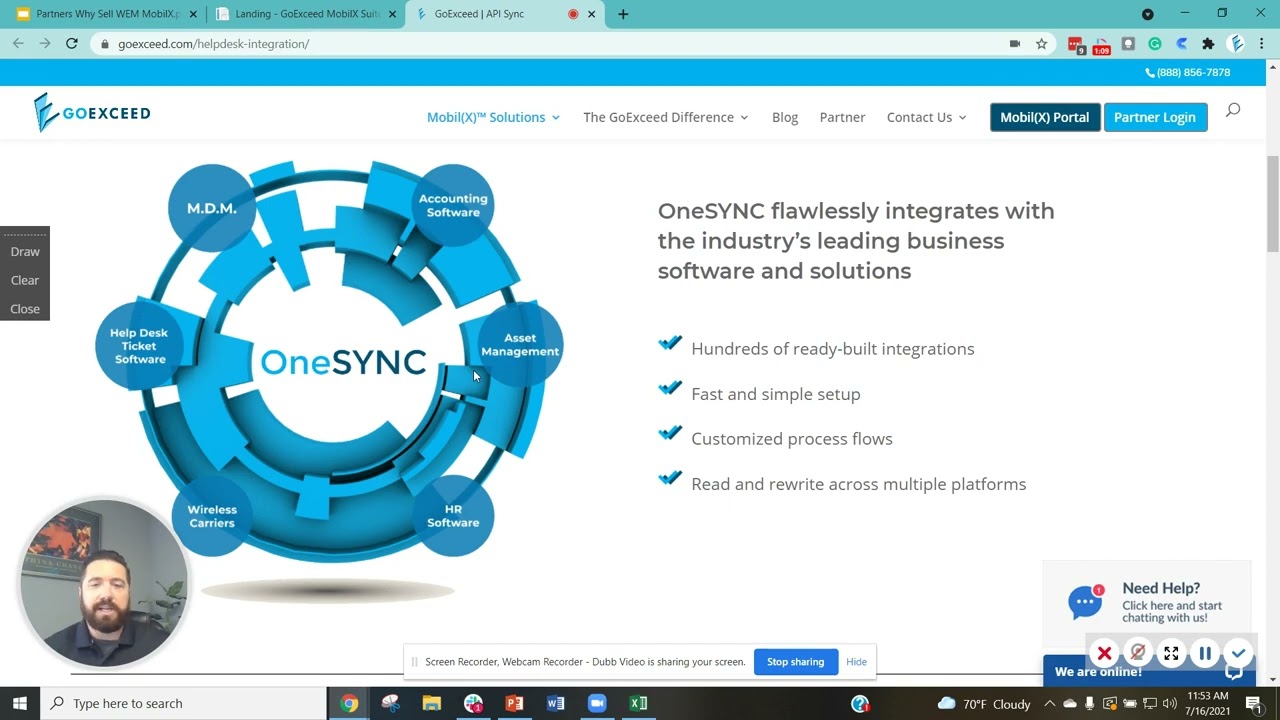The width and height of the screenshot is (1280, 720).
Task: Click the 70°F Cloudy weather widget
Action: click(x=985, y=704)
